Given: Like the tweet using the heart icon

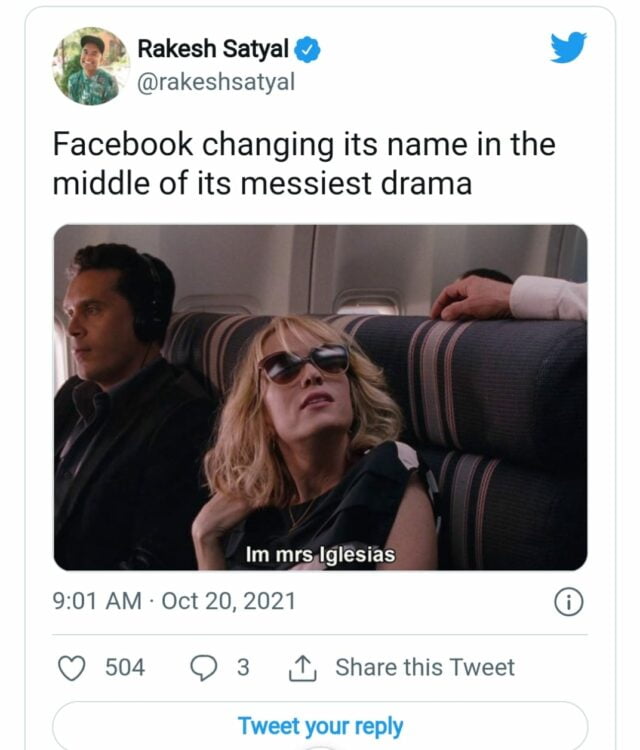Looking at the screenshot, I should point(73,667).
